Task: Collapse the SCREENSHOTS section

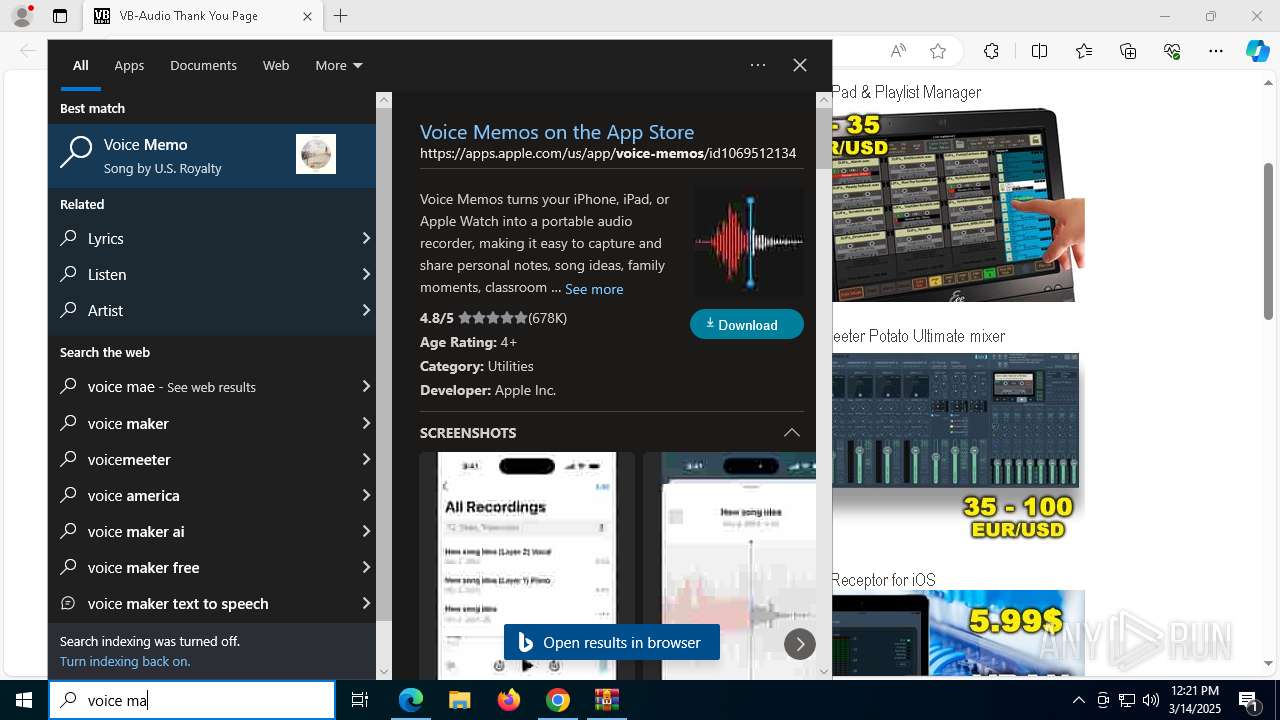Action: coord(792,433)
